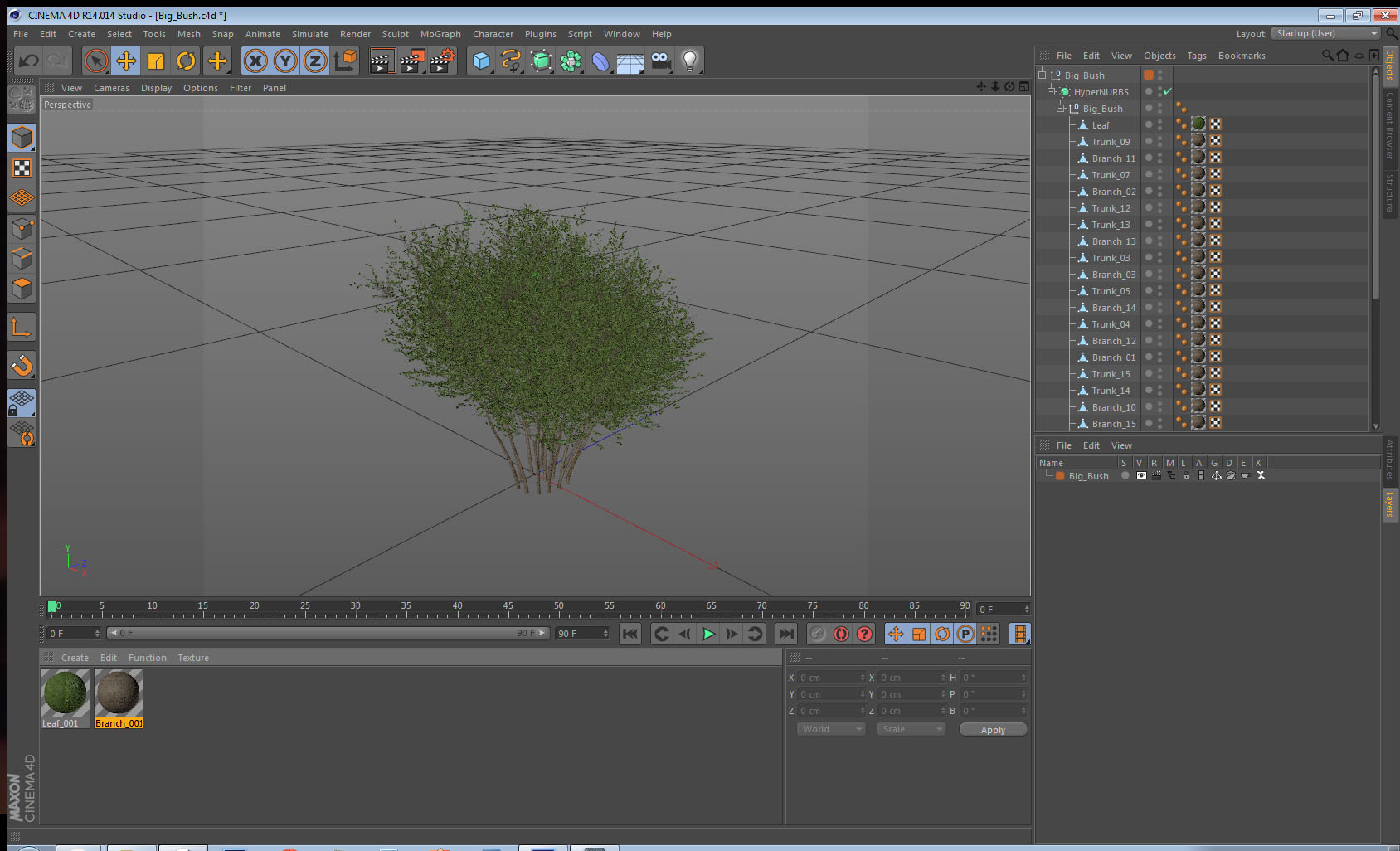Open Render Settings icon
The image size is (1400, 851).
click(443, 61)
